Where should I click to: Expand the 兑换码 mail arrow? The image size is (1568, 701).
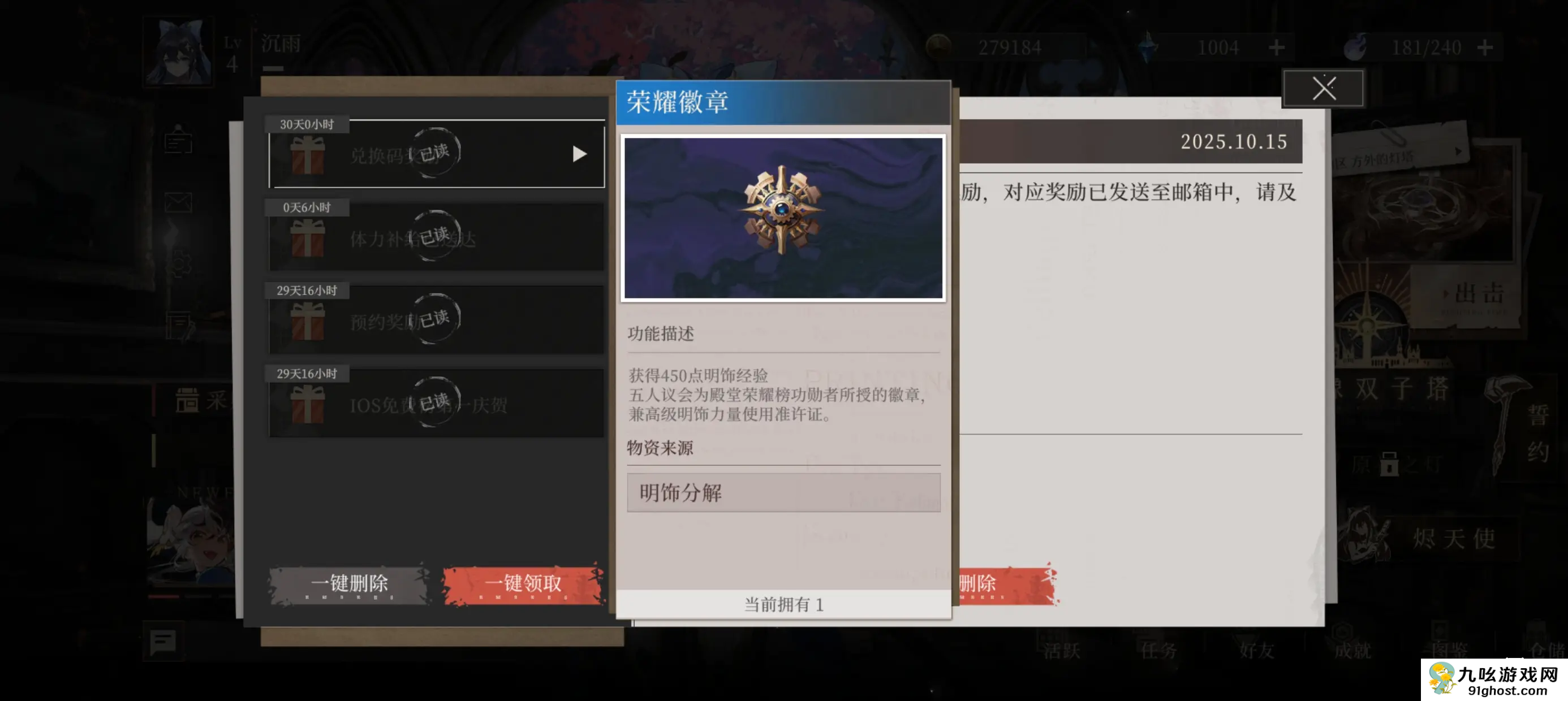click(579, 154)
